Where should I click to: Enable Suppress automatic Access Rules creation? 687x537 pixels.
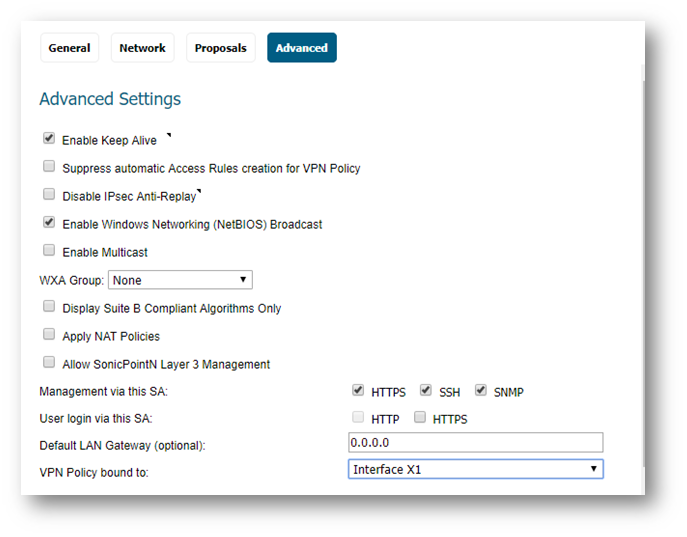49,166
